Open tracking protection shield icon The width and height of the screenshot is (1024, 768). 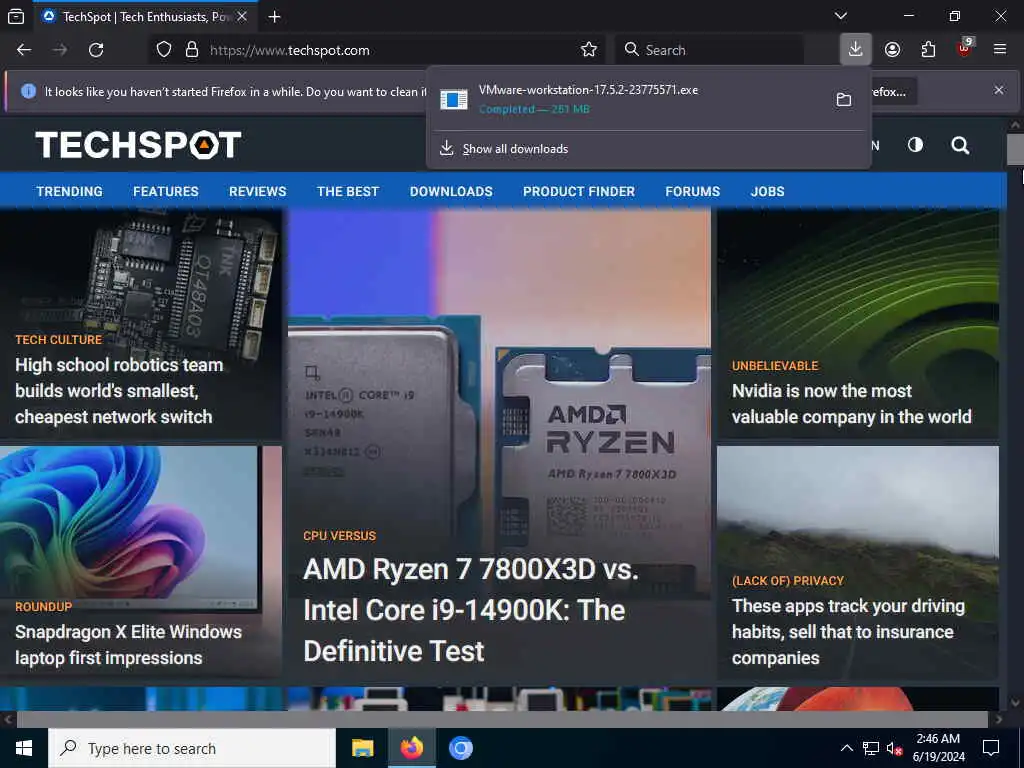pyautogui.click(x=164, y=50)
